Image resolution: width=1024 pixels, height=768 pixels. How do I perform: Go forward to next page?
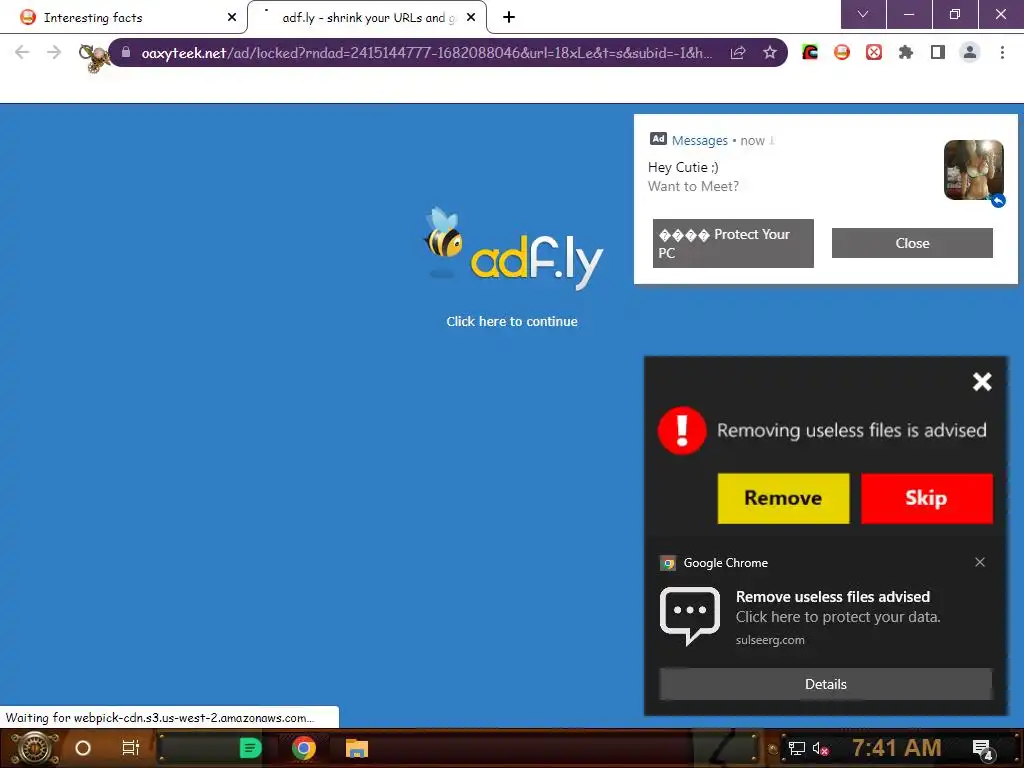point(54,52)
